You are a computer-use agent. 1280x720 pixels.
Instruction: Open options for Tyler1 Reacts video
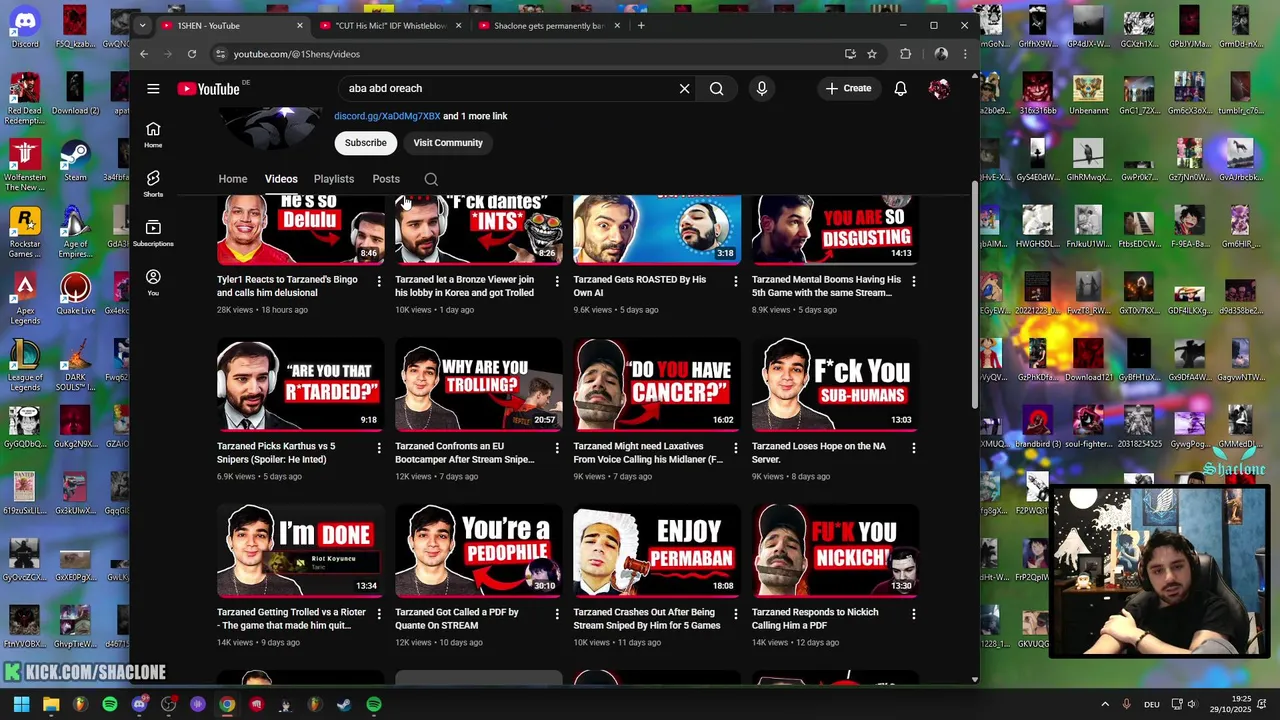click(x=379, y=282)
